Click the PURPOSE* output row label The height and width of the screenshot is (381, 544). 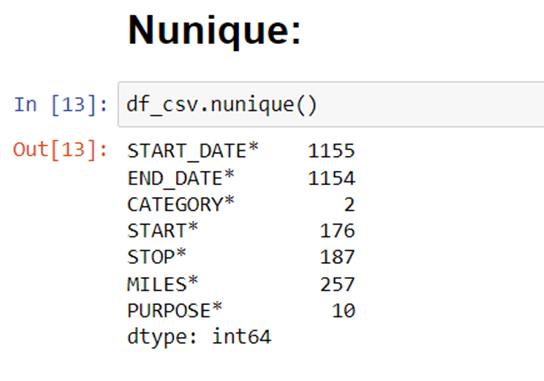175,310
